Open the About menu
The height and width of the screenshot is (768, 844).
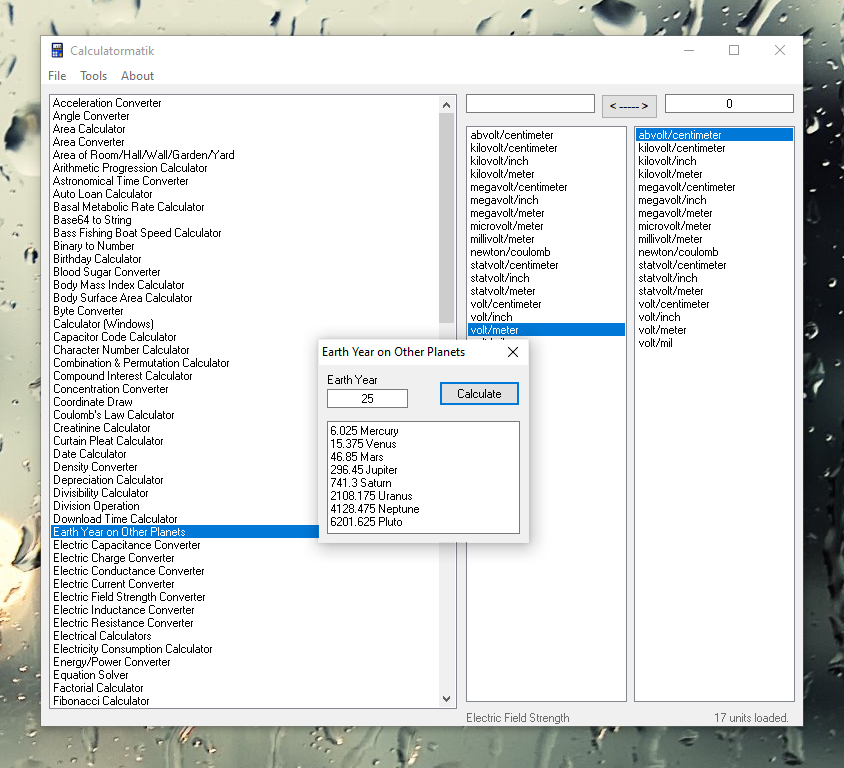coord(137,76)
